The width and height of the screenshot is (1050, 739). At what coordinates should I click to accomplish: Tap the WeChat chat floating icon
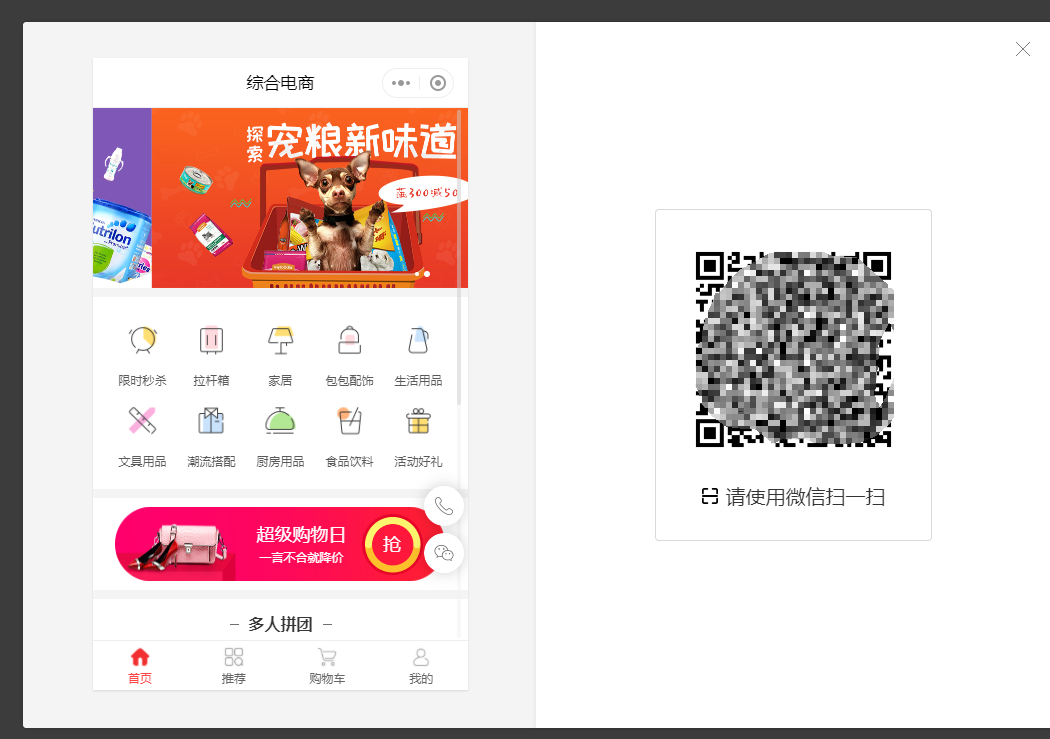pyautogui.click(x=444, y=553)
